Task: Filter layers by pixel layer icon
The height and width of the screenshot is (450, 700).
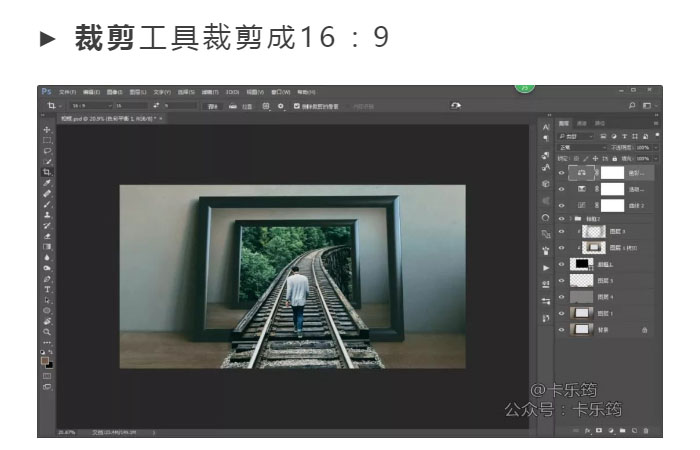Action: point(603,136)
